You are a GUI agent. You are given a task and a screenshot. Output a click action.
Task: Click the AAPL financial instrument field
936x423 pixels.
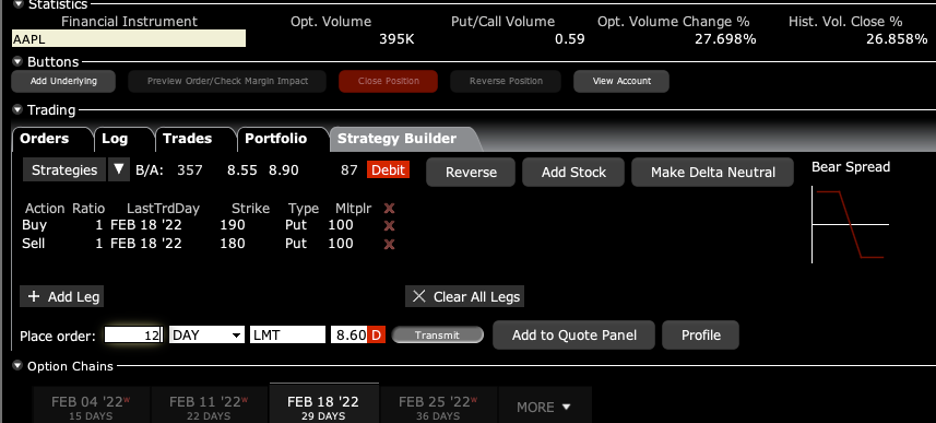pos(128,39)
